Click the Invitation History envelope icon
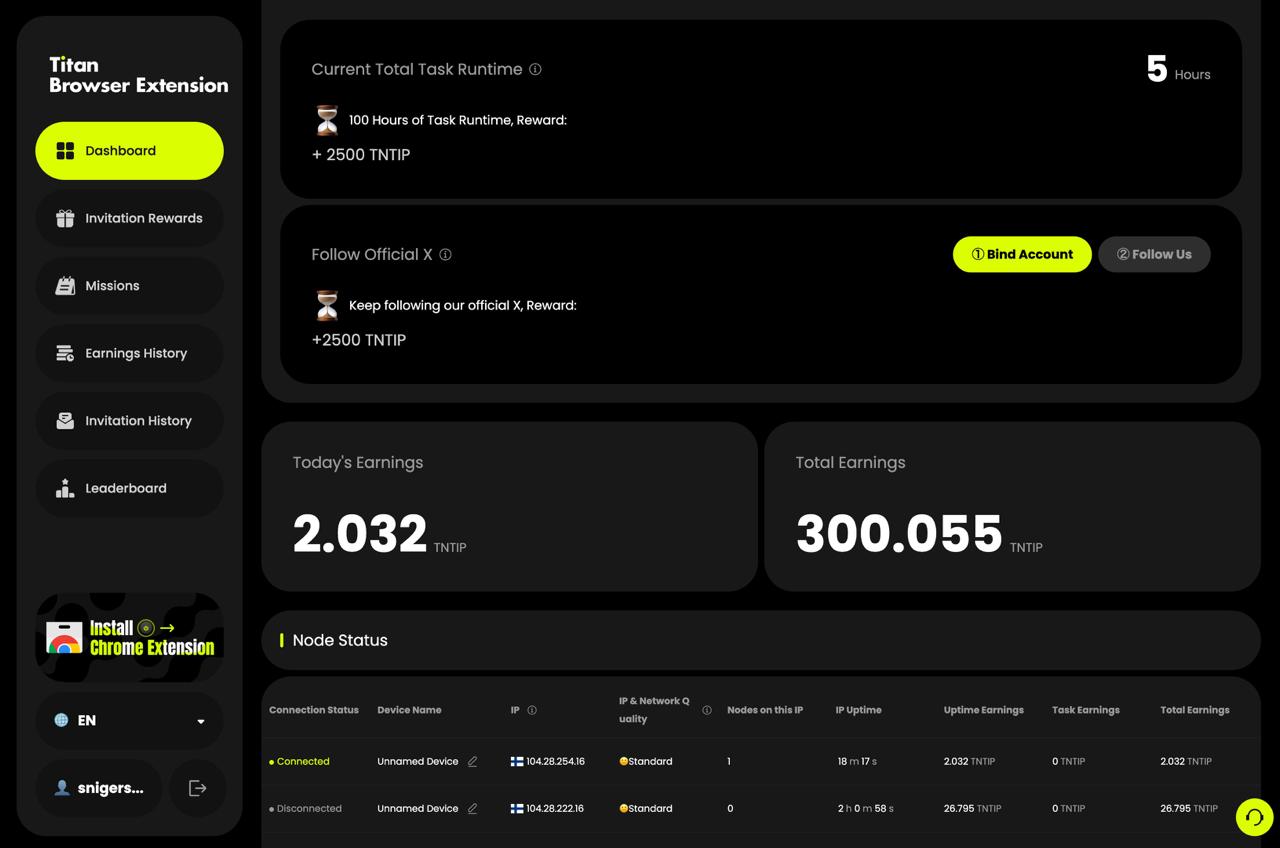The image size is (1280, 848). (x=65, y=421)
